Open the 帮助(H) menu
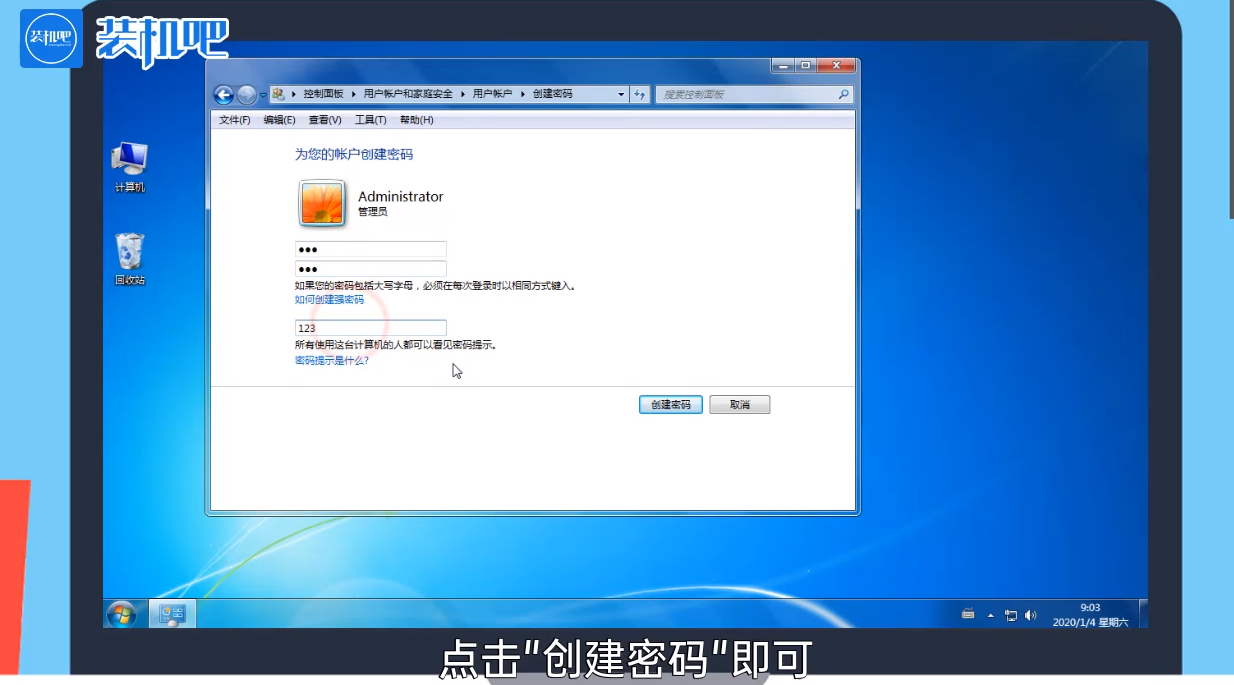 (416, 120)
